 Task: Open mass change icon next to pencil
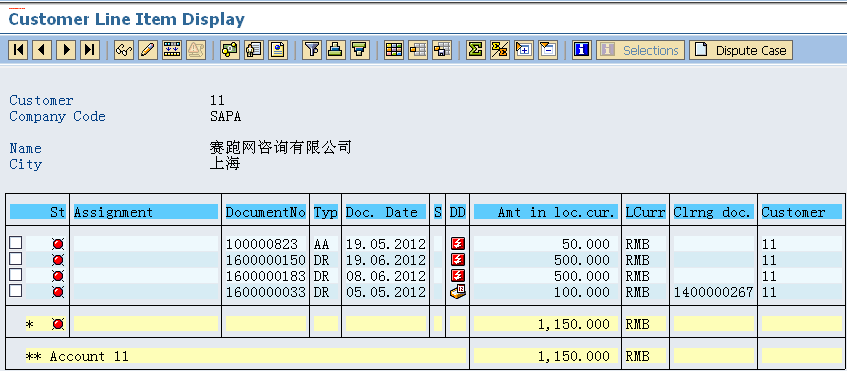click(x=172, y=50)
